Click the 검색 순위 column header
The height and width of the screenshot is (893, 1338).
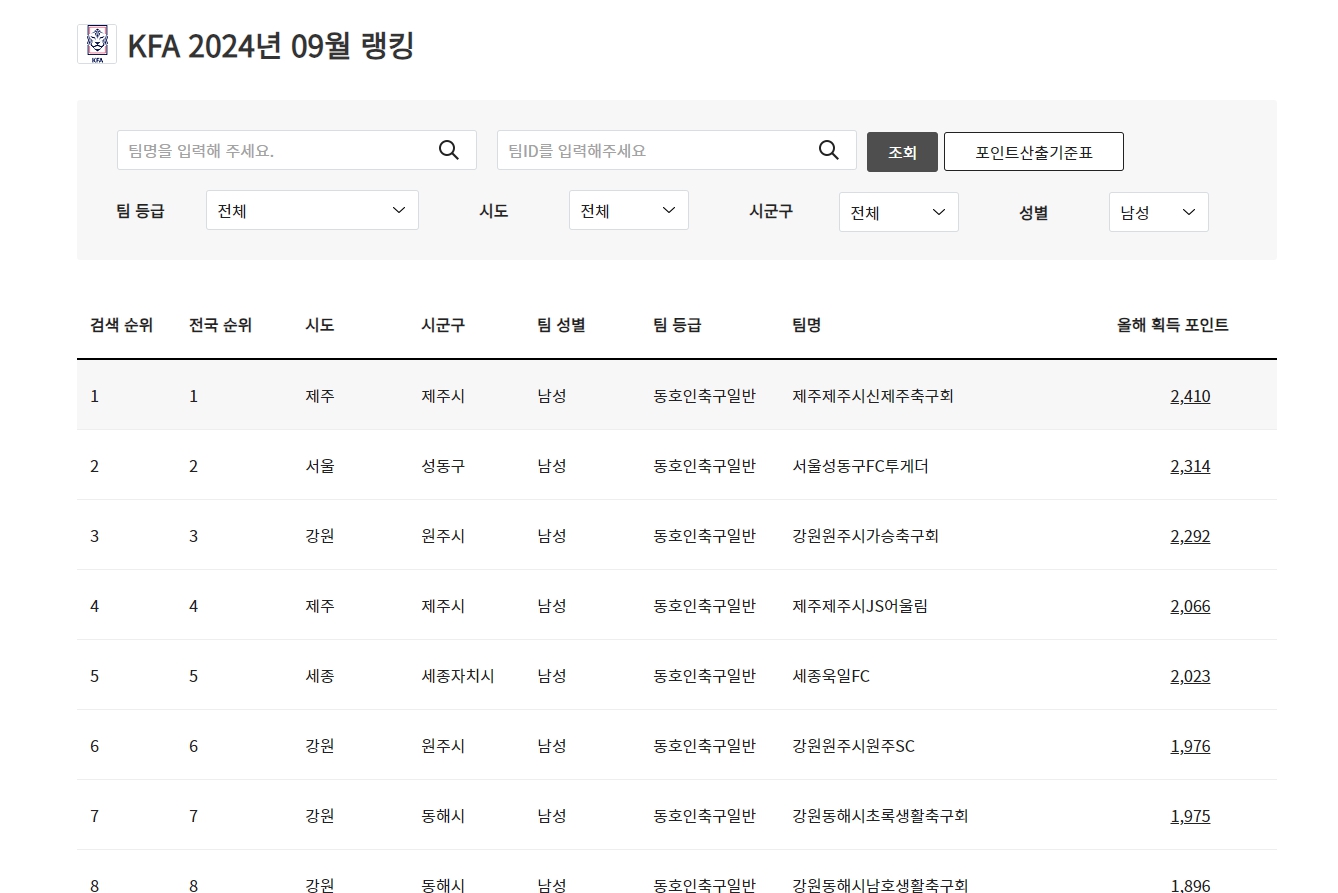click(121, 325)
